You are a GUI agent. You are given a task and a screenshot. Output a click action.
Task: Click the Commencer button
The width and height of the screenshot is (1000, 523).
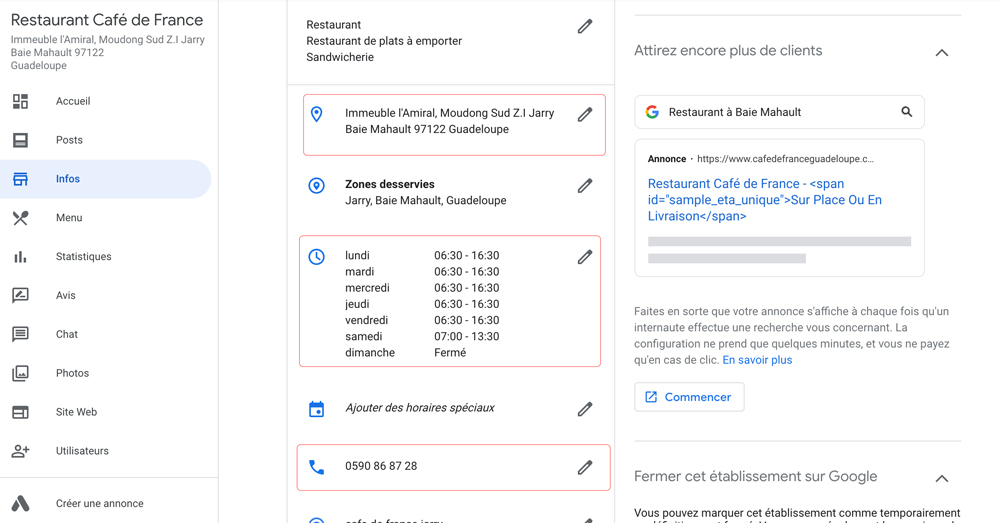689,397
